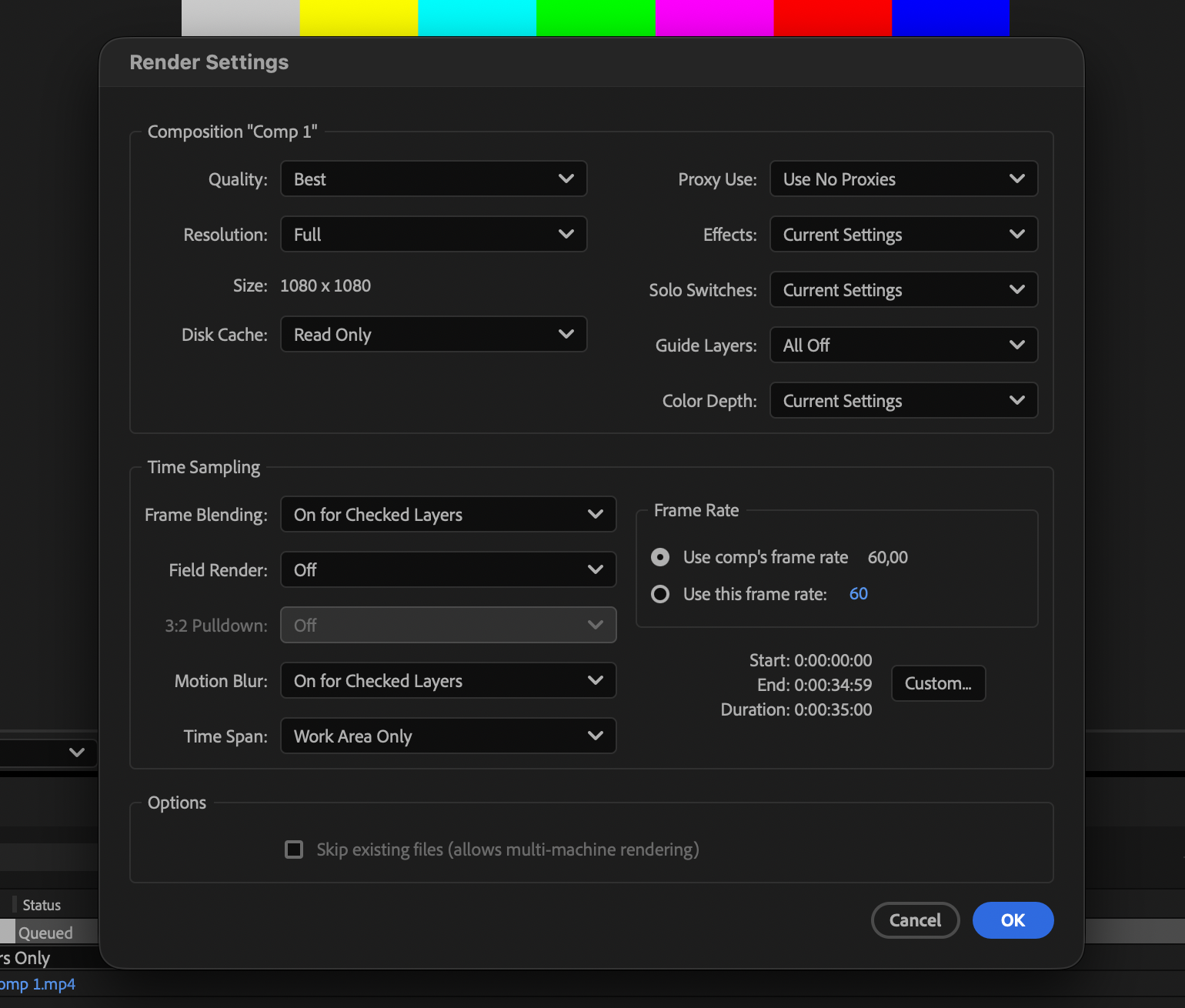This screenshot has width=1185, height=1008.
Task: Open the Motion Blur dropdown
Action: tap(449, 680)
